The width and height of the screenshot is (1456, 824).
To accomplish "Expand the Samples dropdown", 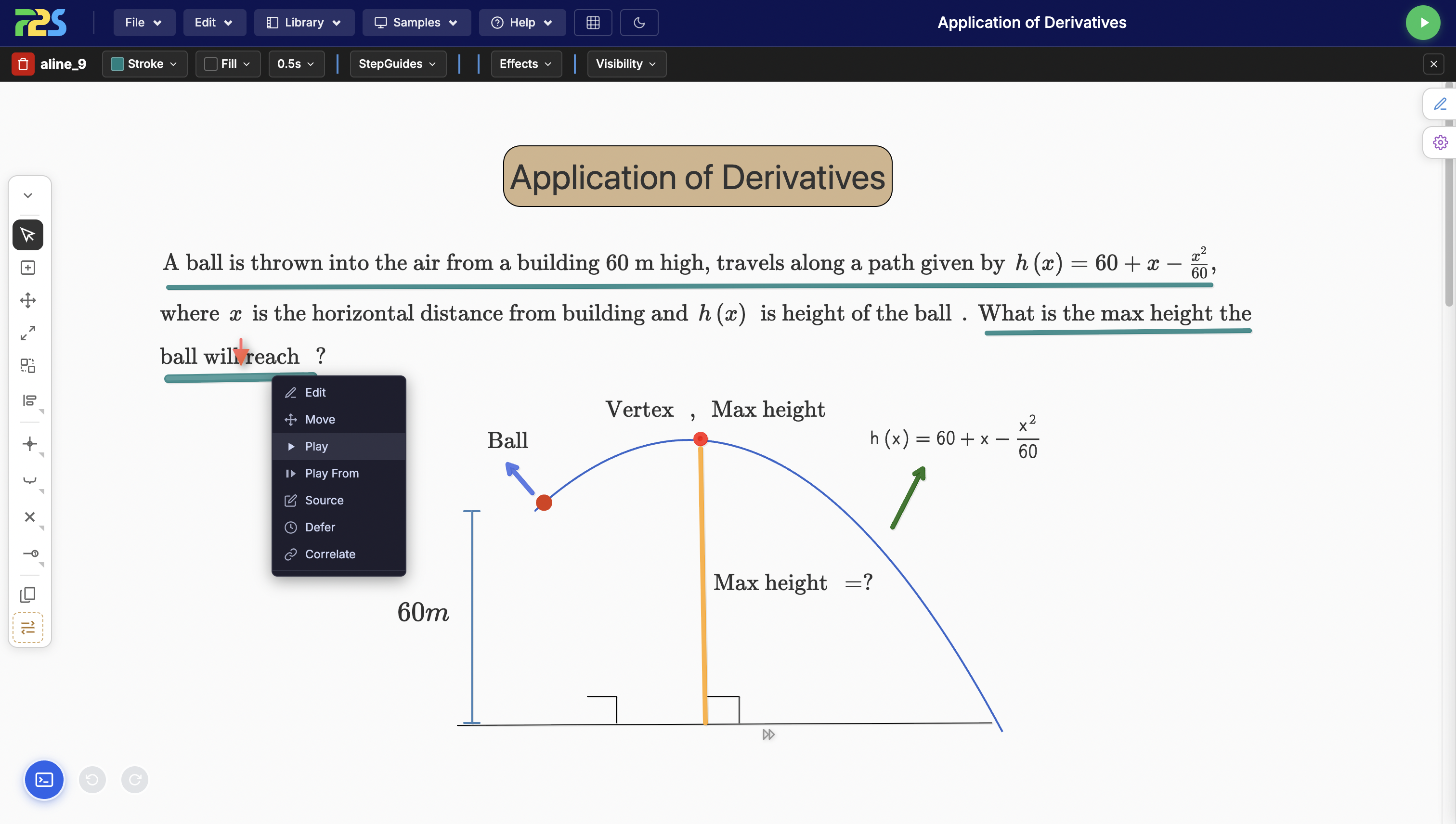I will click(416, 23).
